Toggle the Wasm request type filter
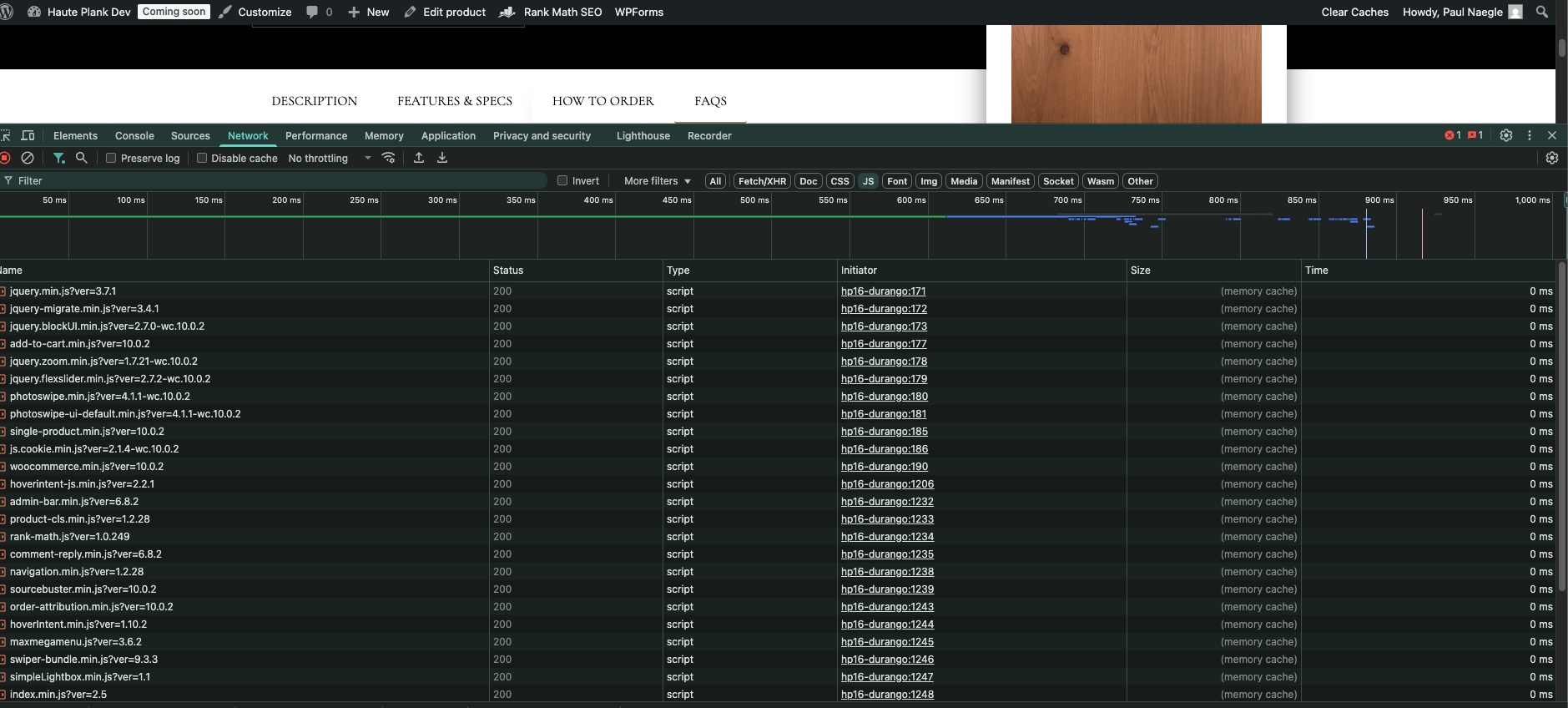Image resolution: width=1568 pixels, height=708 pixels. pos(1100,181)
